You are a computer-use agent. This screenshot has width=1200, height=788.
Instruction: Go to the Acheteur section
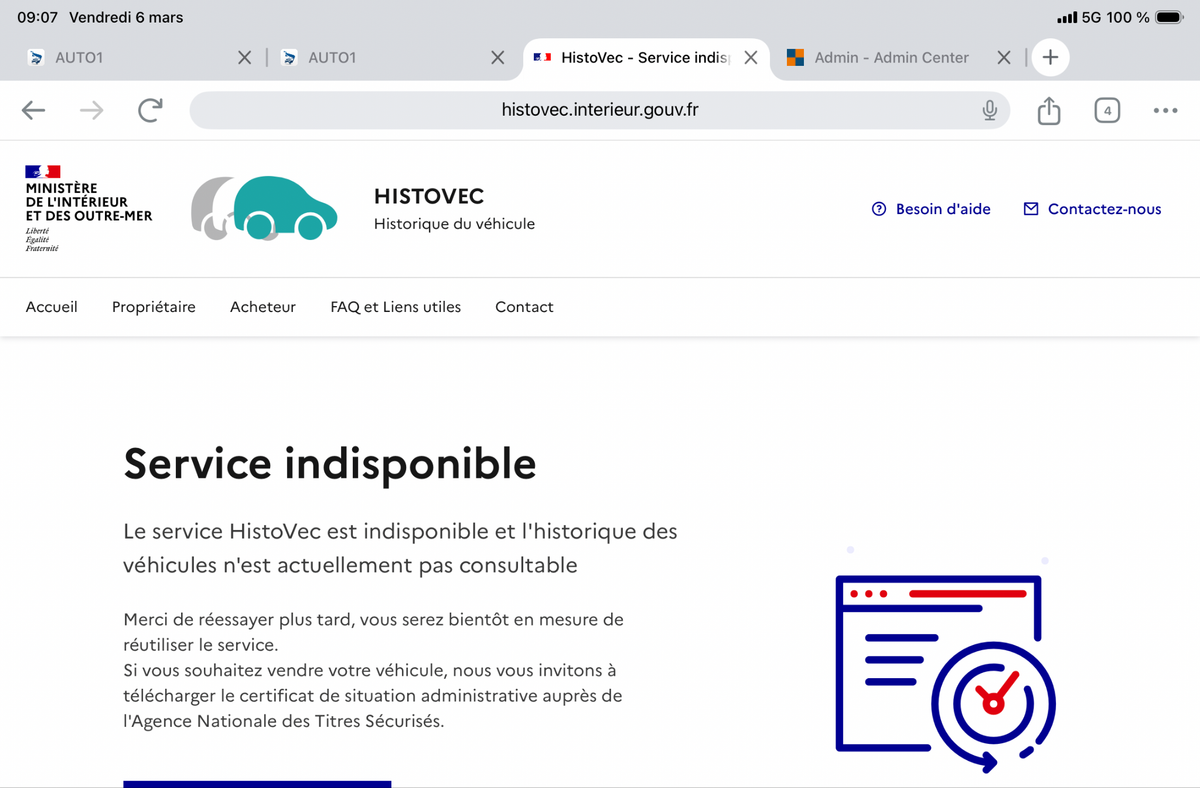(263, 307)
